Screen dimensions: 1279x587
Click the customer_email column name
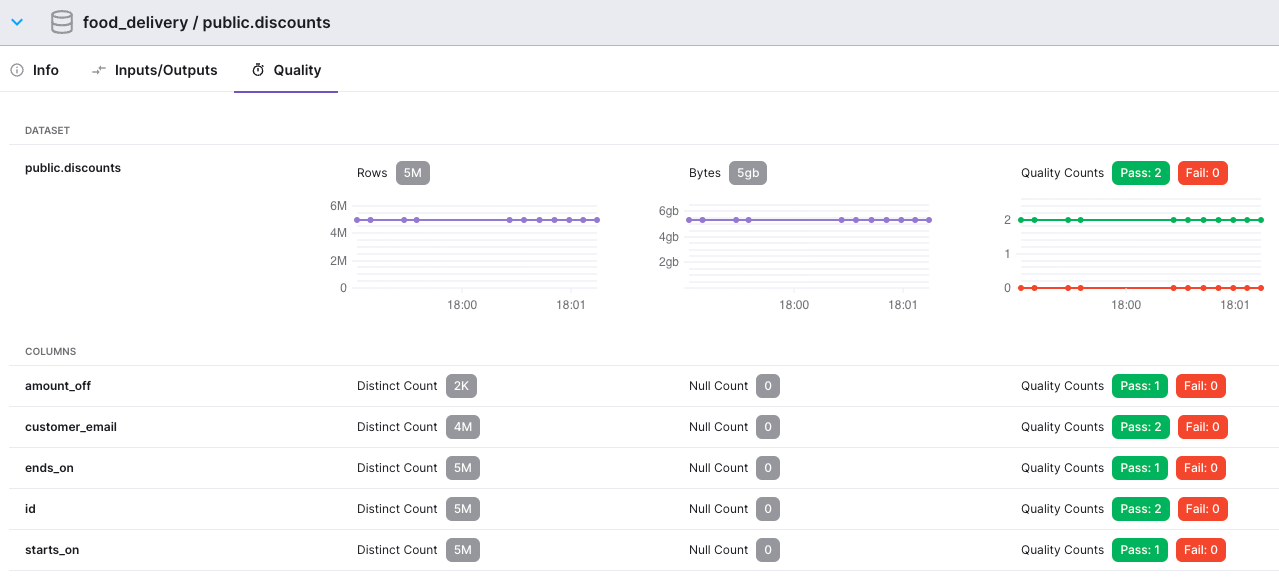(70, 426)
